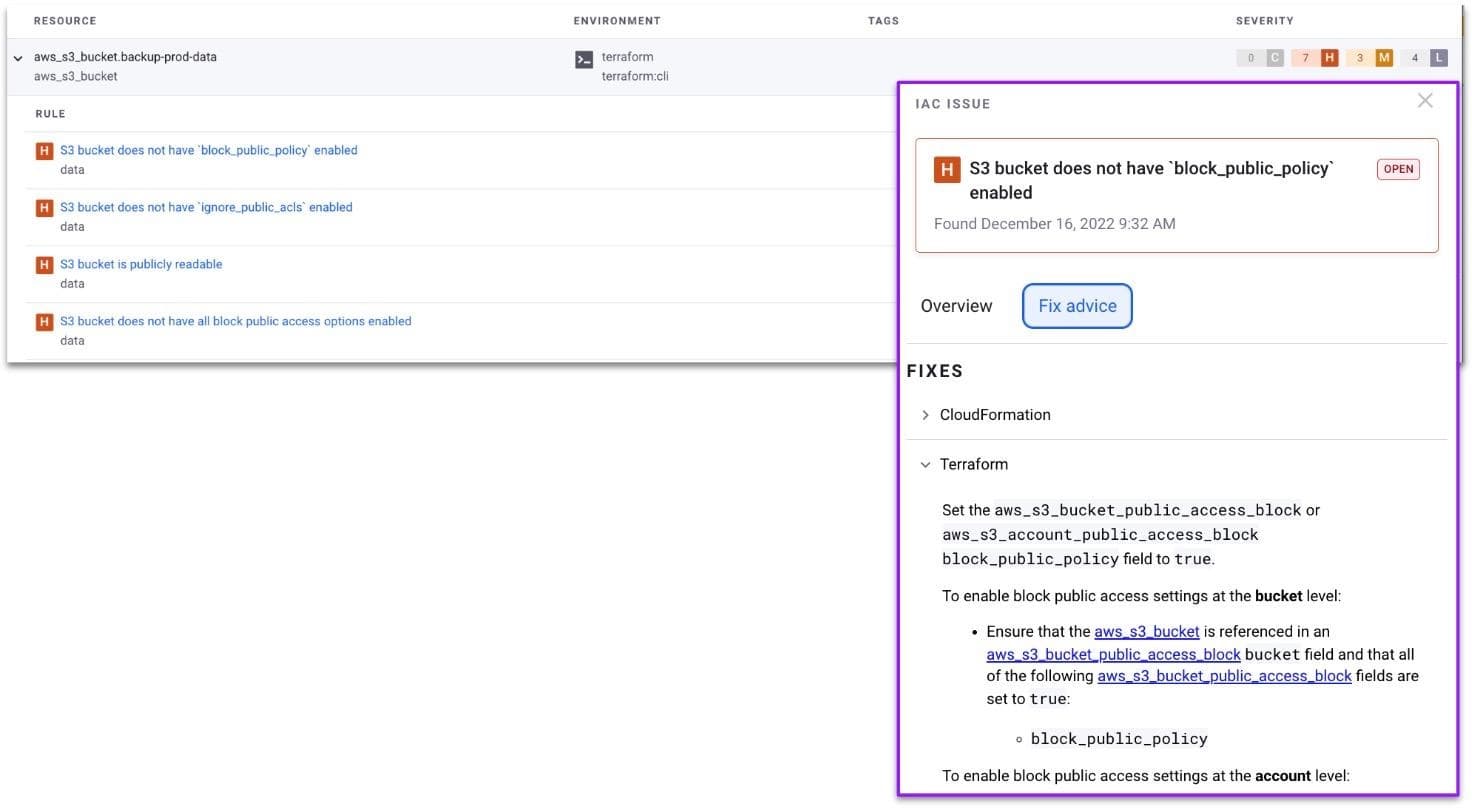Select the Fix advice tab
Image resolution: width=1472 pixels, height=810 pixels.
point(1077,306)
